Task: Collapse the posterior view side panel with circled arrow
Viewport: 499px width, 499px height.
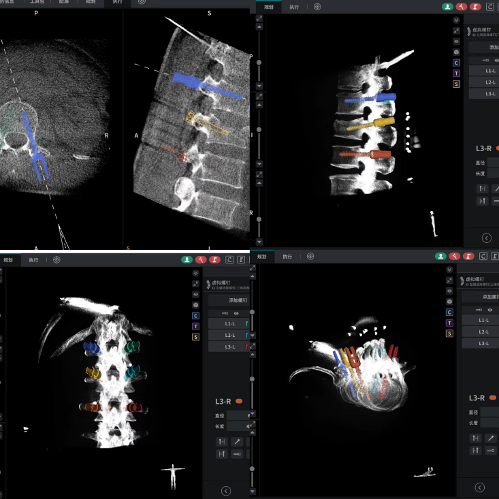Action: point(226,491)
